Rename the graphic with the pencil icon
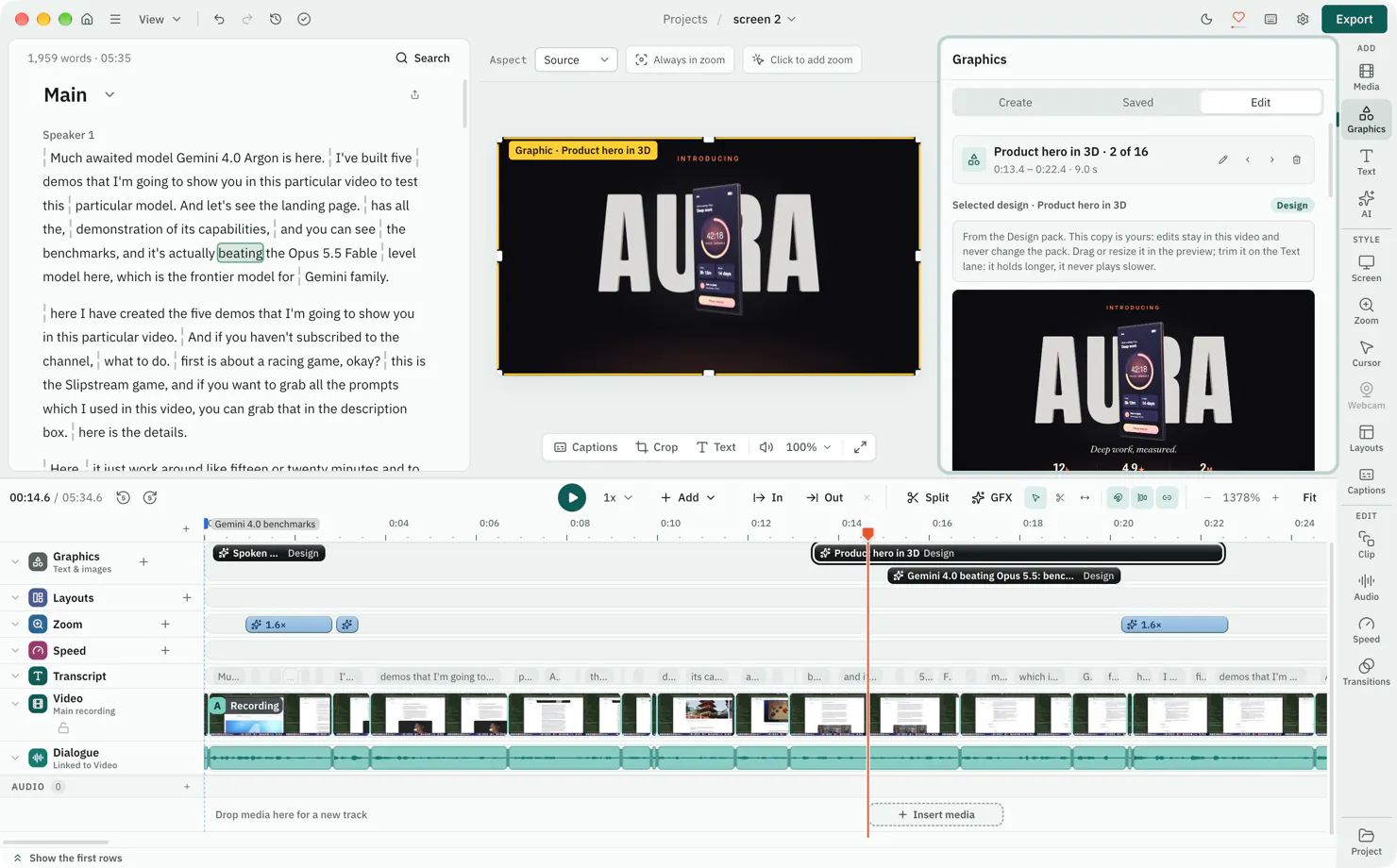 coord(1223,159)
